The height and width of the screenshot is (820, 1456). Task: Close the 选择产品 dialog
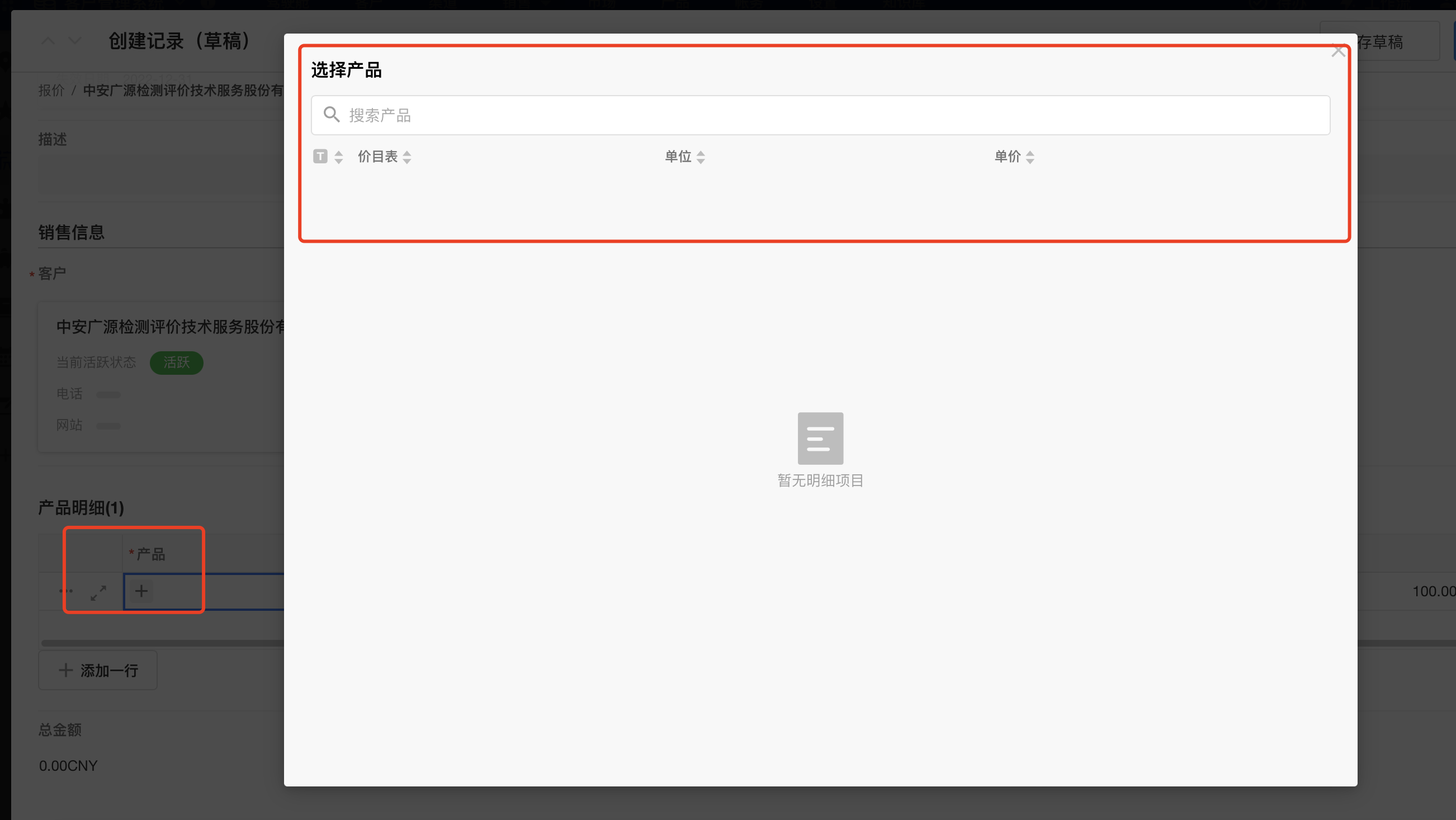(1339, 51)
